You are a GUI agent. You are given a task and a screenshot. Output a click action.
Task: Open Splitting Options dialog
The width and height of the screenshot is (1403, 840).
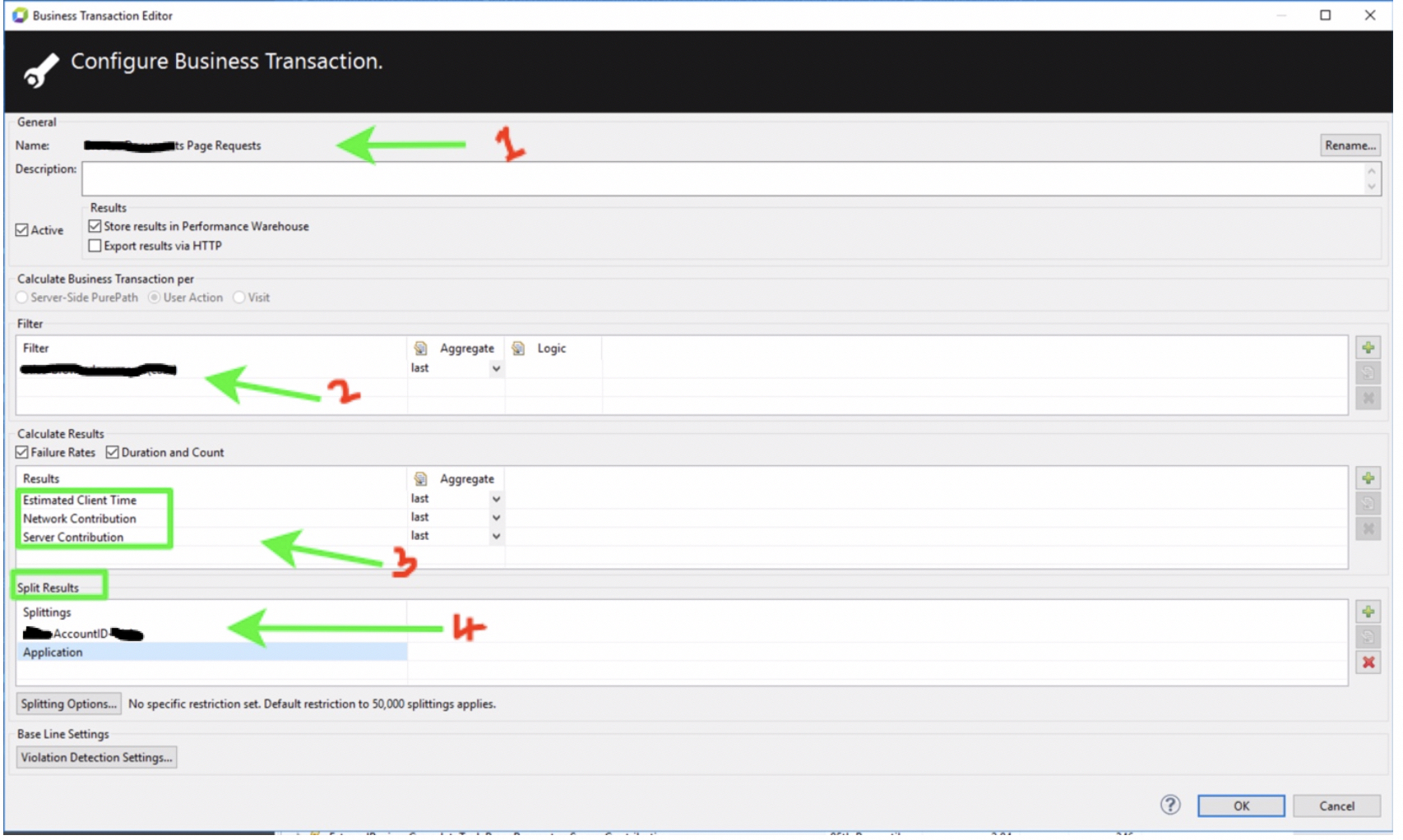click(x=69, y=704)
